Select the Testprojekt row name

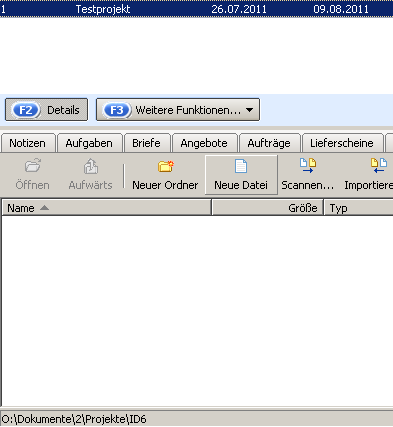pos(103,9)
